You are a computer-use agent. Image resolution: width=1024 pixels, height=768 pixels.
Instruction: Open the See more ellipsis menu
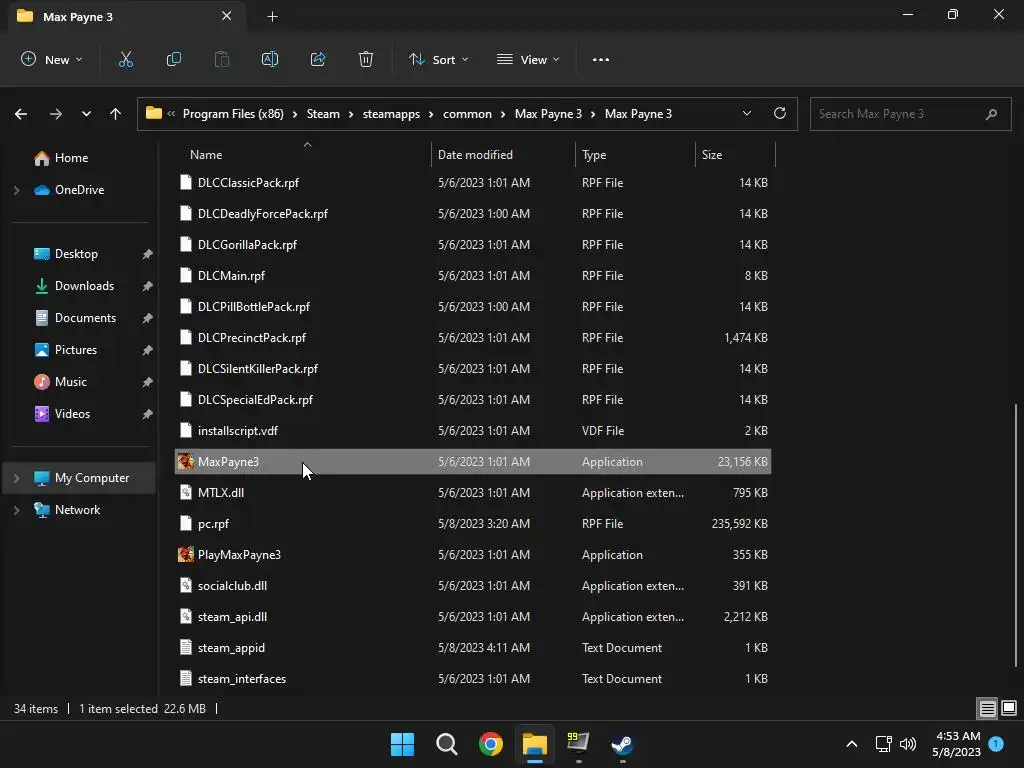[x=601, y=59]
